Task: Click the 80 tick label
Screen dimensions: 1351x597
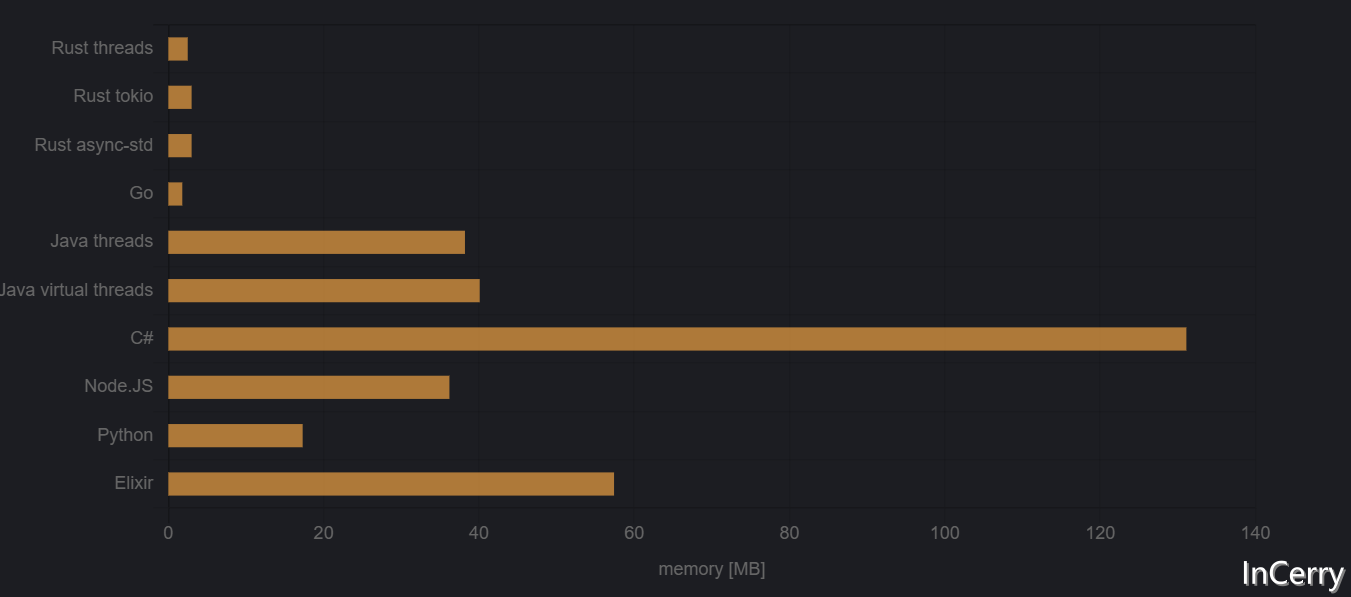Action: (789, 533)
